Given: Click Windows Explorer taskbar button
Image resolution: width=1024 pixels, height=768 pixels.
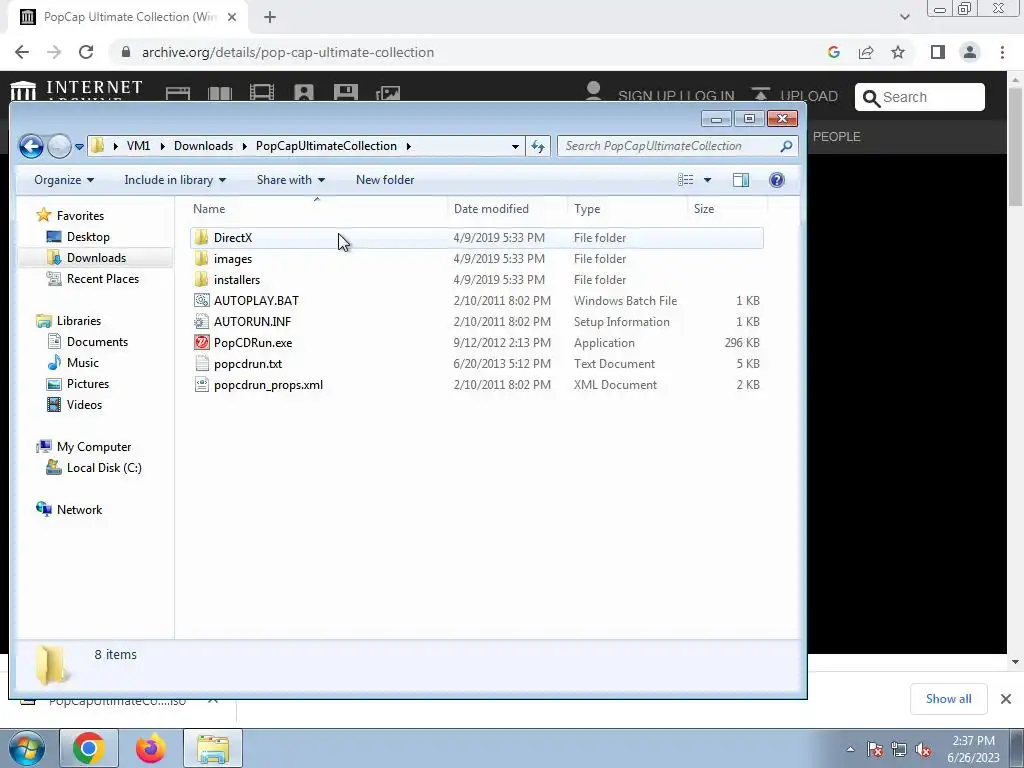Looking at the screenshot, I should (213, 748).
